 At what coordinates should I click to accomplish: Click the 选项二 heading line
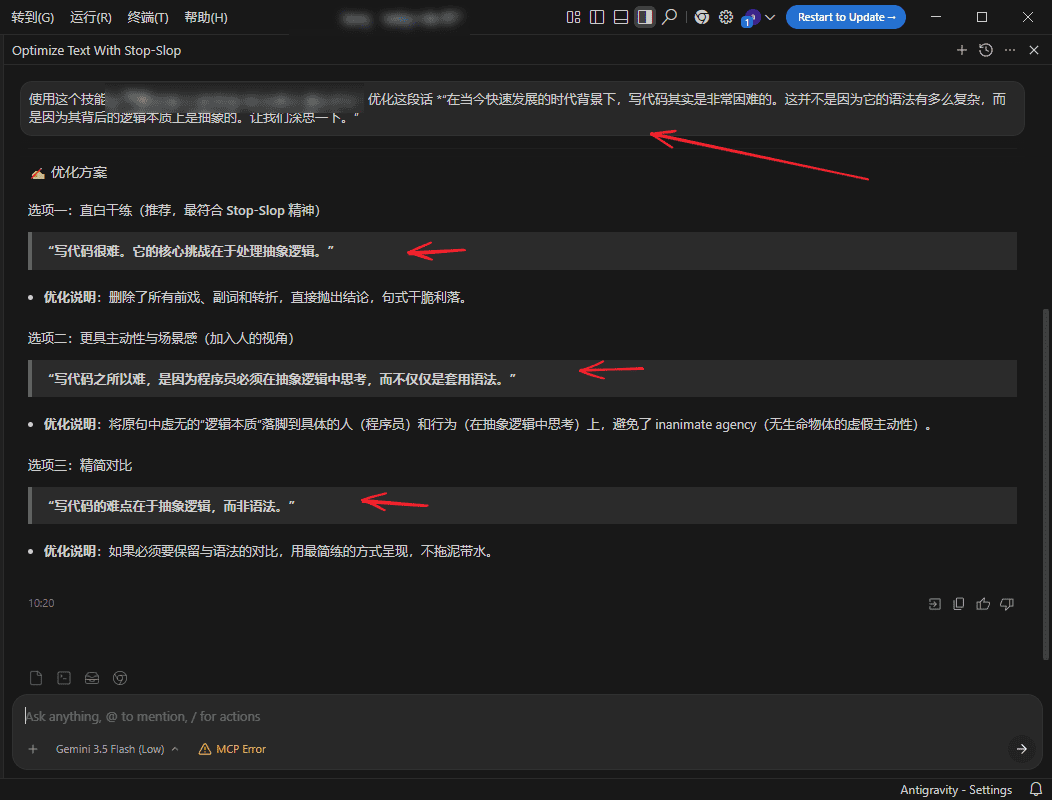click(161, 338)
